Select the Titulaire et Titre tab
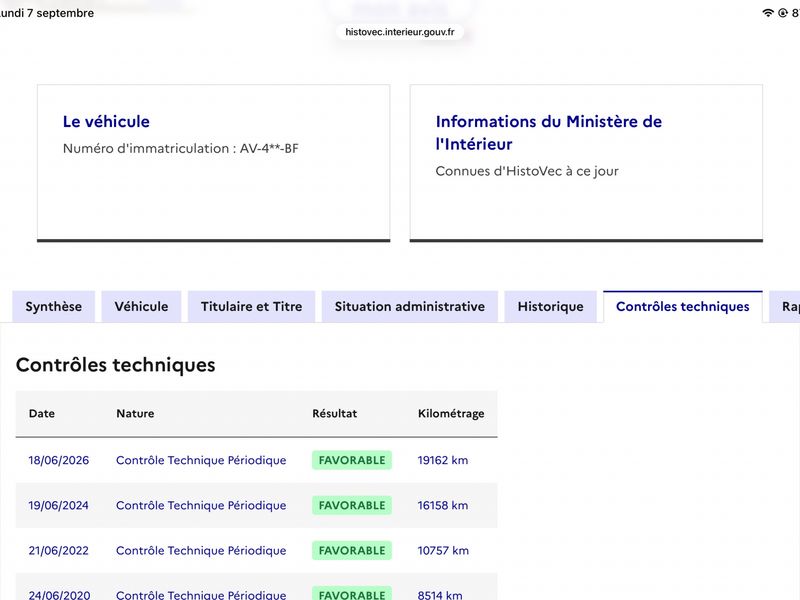Image resolution: width=800 pixels, height=600 pixels. [x=252, y=307]
